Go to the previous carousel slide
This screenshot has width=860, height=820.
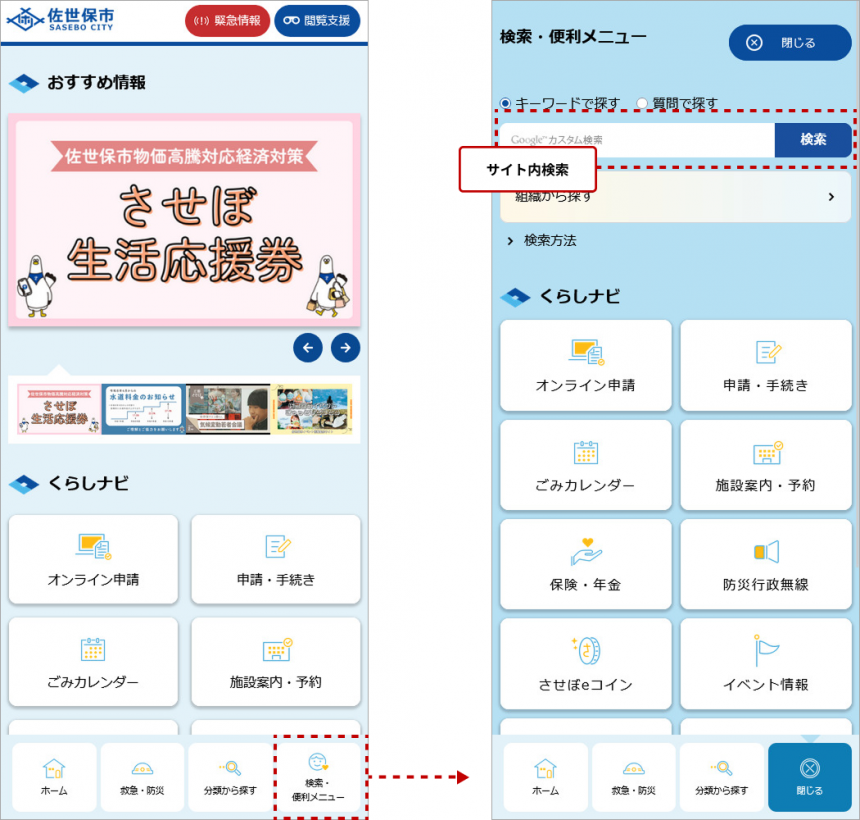(x=308, y=347)
